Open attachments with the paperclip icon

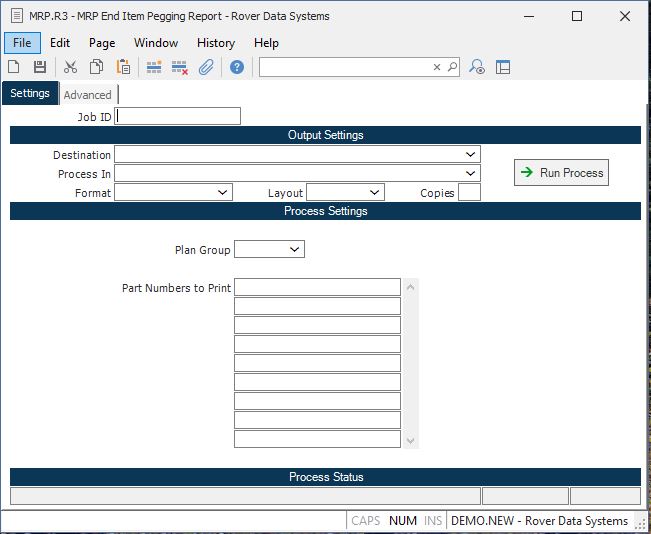[206, 67]
